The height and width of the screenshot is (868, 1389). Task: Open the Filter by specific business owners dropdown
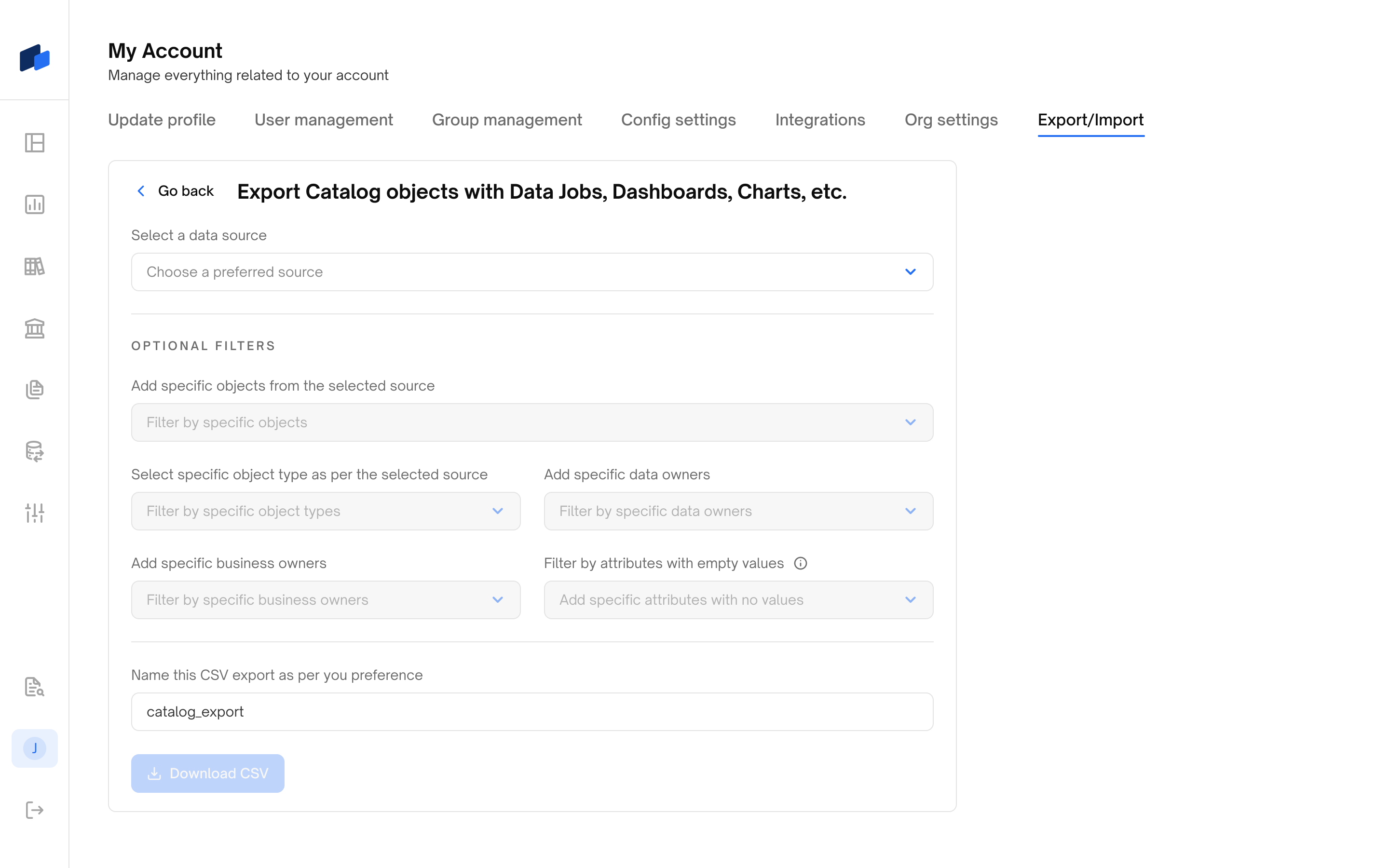click(x=326, y=600)
